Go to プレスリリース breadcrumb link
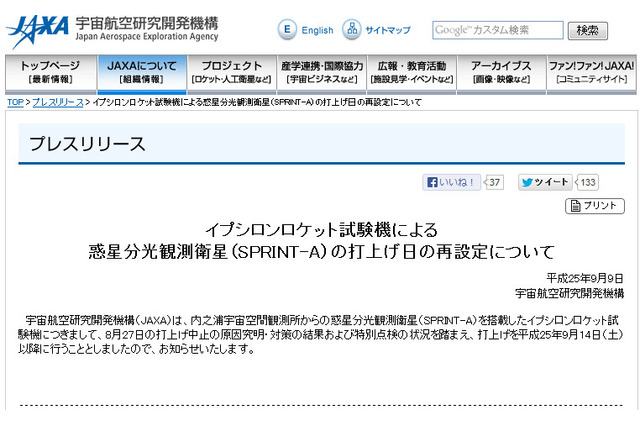This screenshot has height=426, width=640. click(x=58, y=102)
